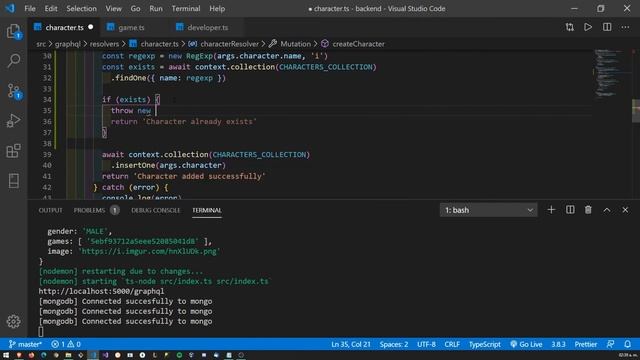Open the Source Control view
This screenshot has width=640, height=360.
[13, 91]
